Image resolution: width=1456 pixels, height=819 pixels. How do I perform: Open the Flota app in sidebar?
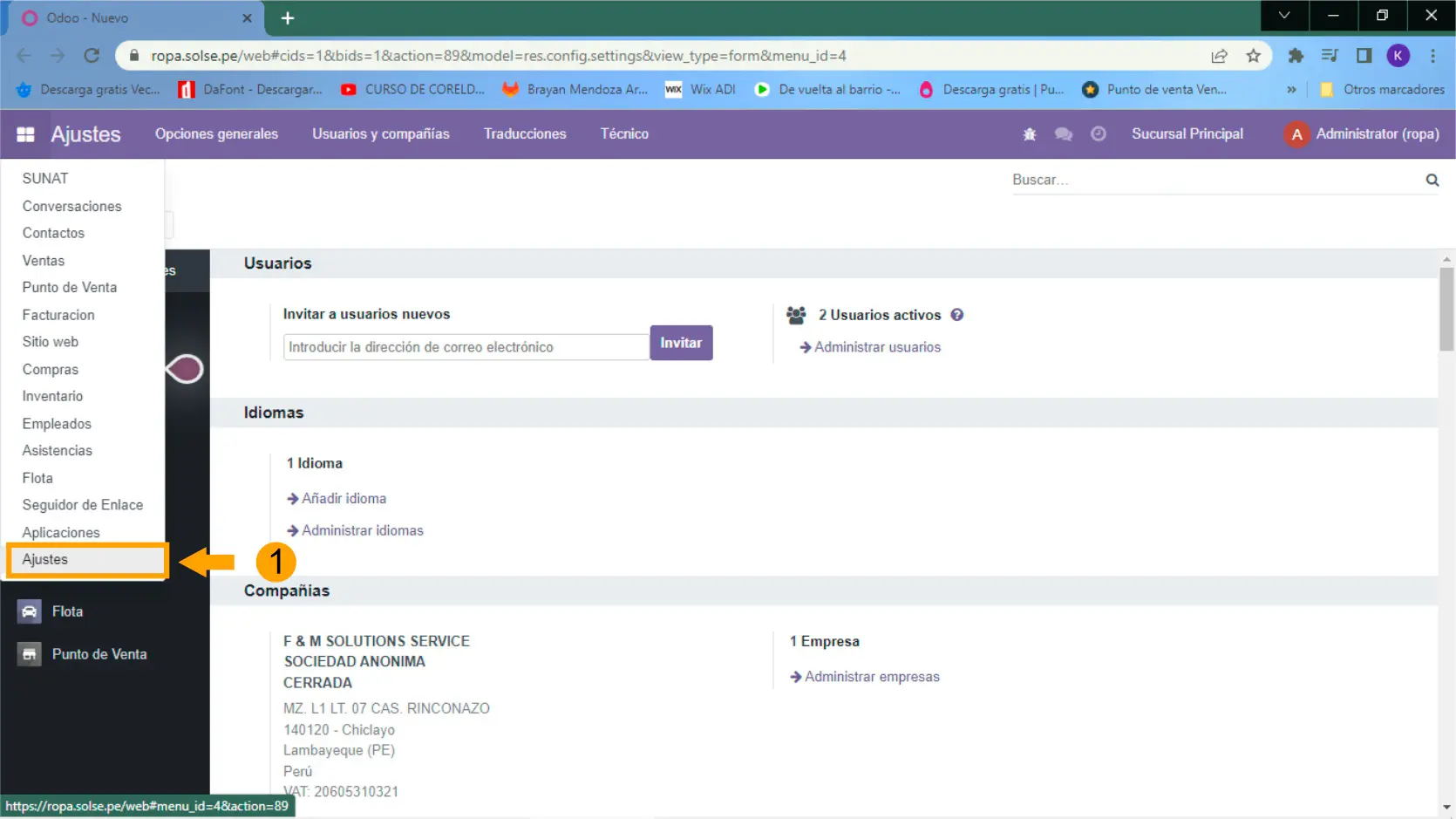(x=66, y=611)
